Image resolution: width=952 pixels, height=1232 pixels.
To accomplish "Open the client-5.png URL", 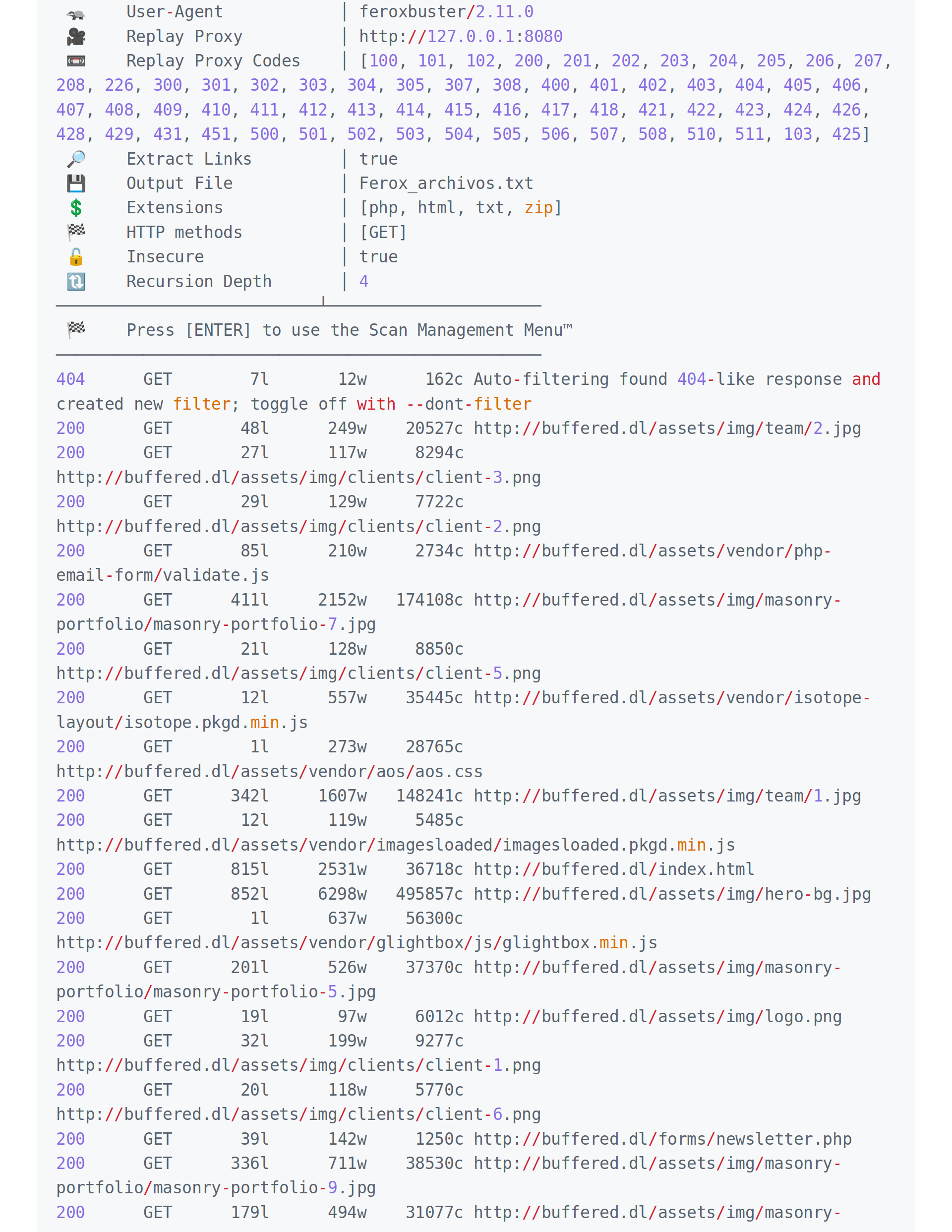I will point(298,674).
